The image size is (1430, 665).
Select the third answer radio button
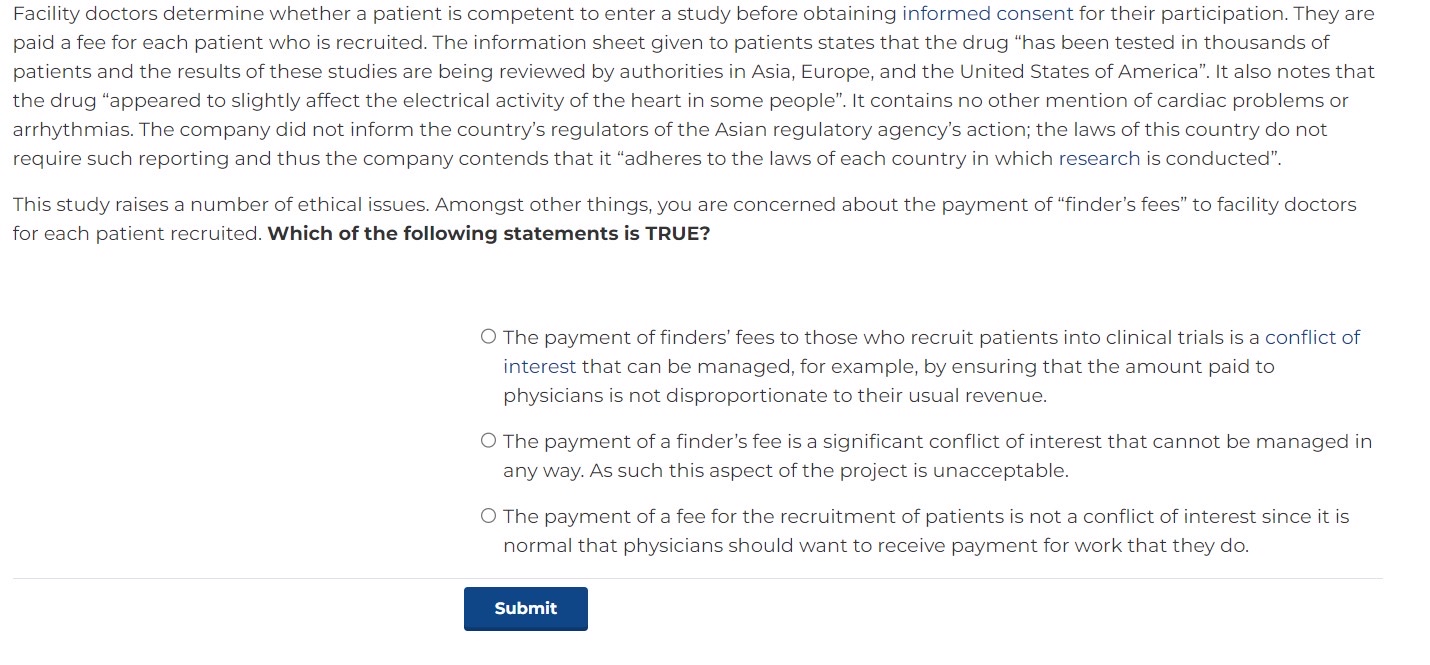pos(488,514)
